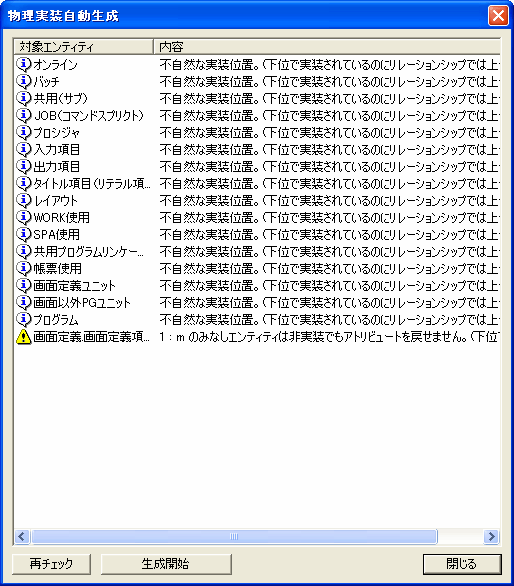Click the info icon beside レイアウト

(23, 201)
